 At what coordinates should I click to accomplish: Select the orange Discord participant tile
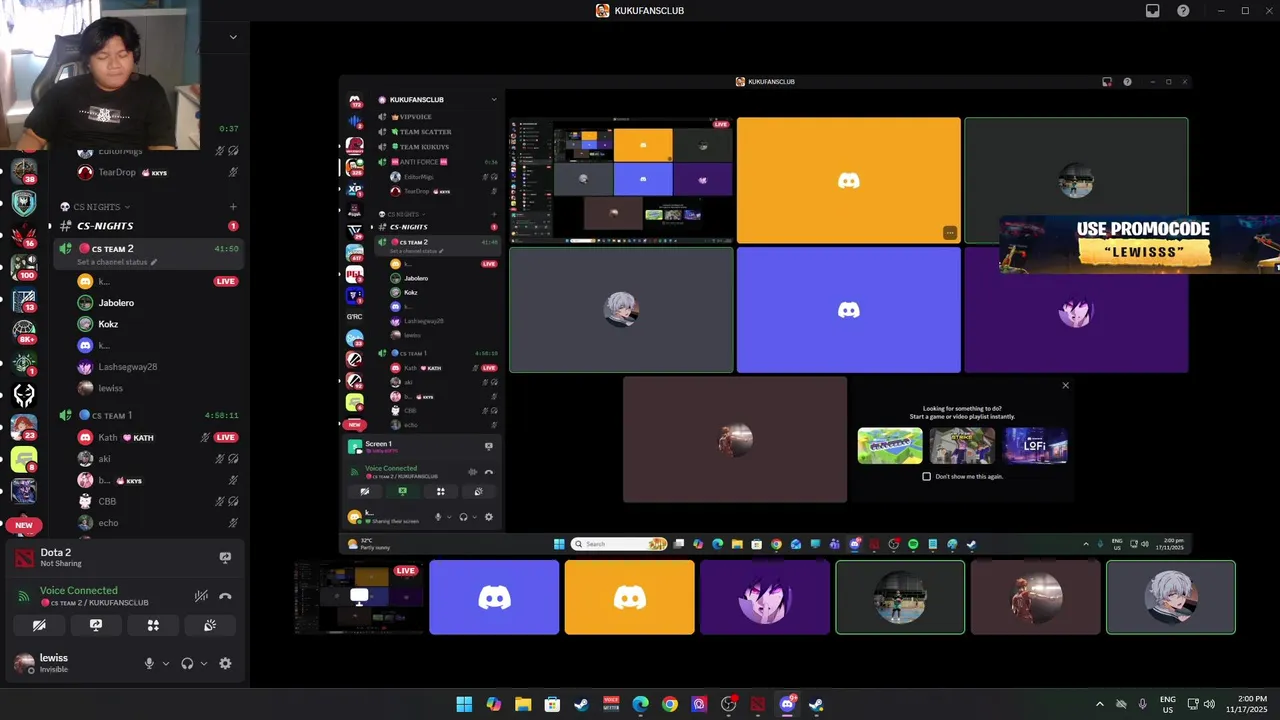pyautogui.click(x=629, y=598)
